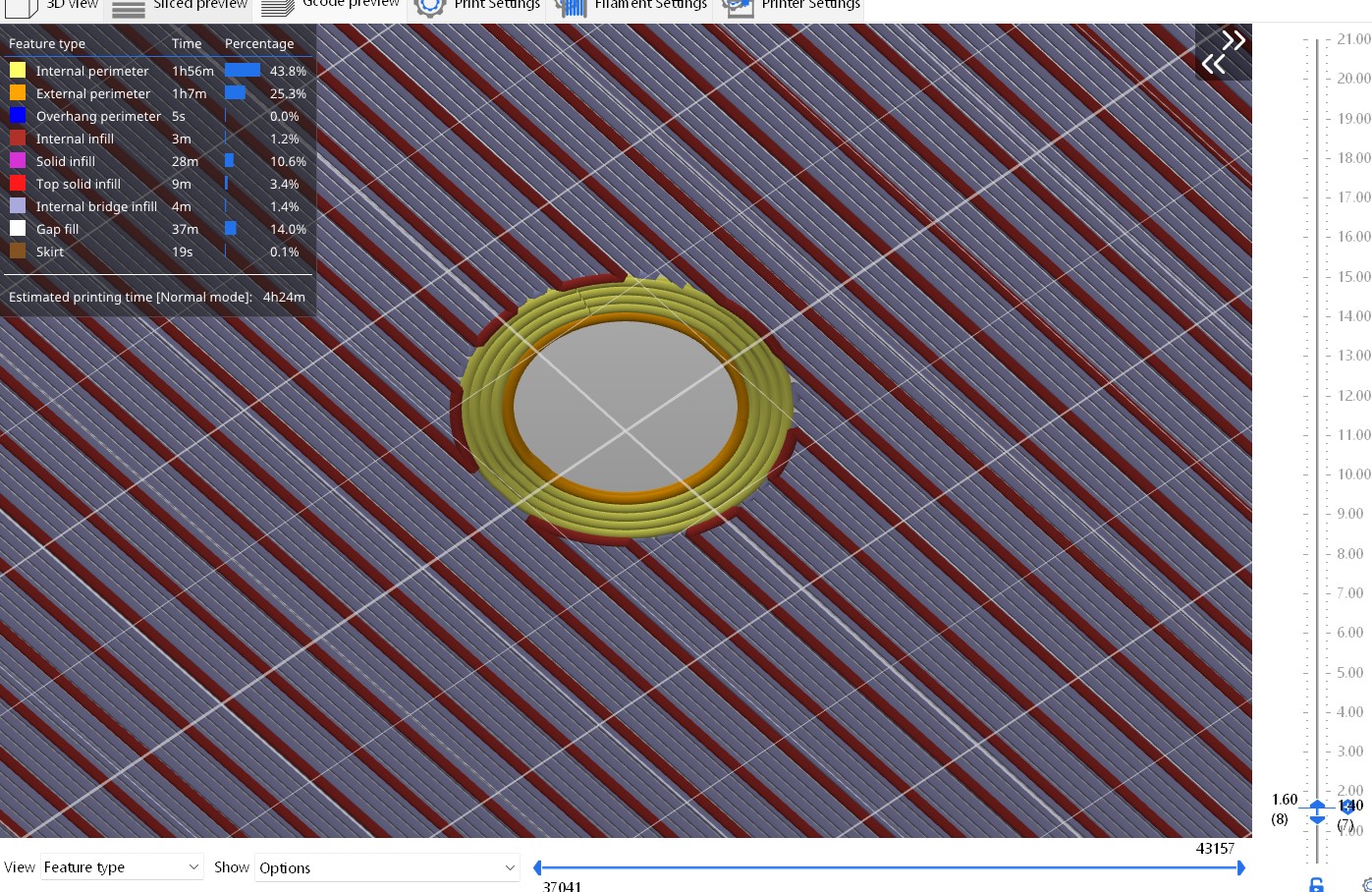Viewport: 1372px width, 892px height.
Task: Click the 25.3% External perimeter percentage
Action: click(288, 93)
